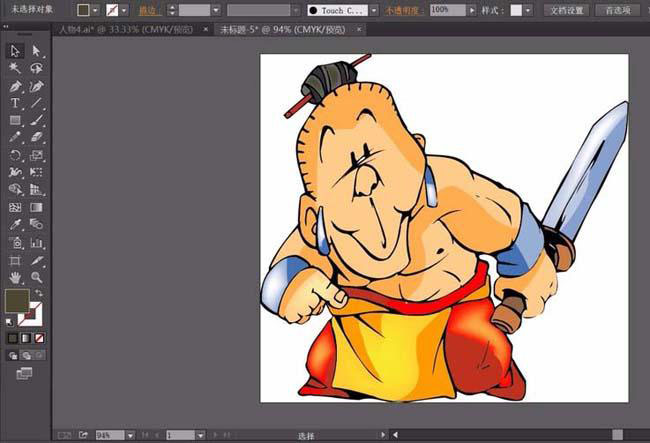
Task: Open the variable width profile dropdown
Action: click(x=296, y=10)
